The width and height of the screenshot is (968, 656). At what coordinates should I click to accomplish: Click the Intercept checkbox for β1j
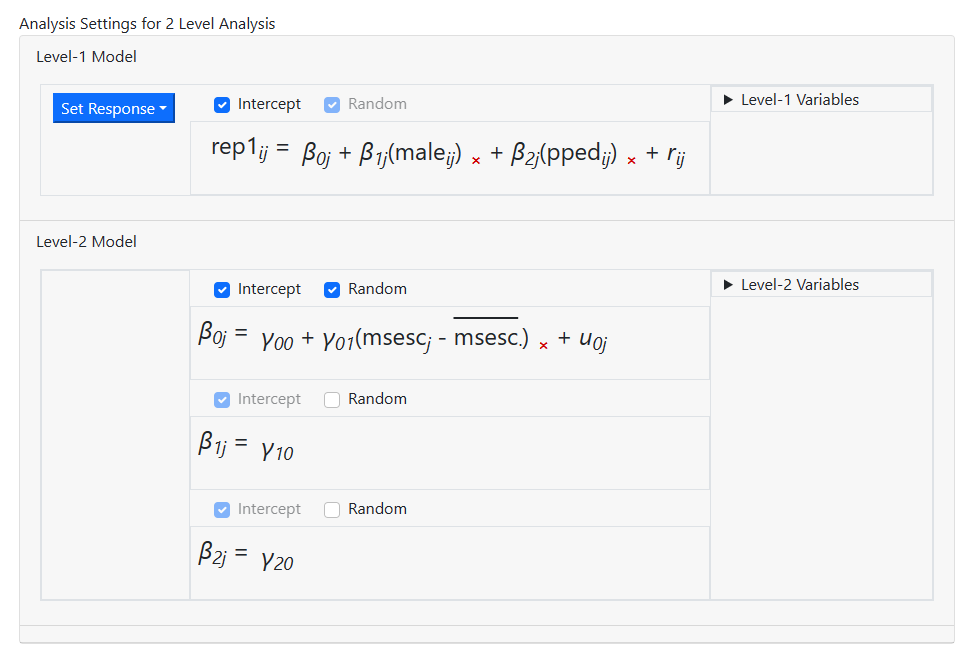(222, 399)
